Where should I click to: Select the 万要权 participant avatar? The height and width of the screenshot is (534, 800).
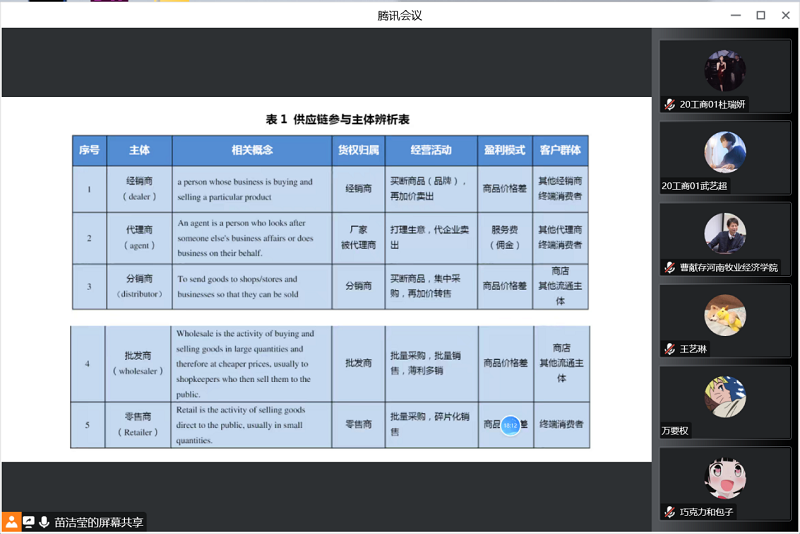[725, 397]
